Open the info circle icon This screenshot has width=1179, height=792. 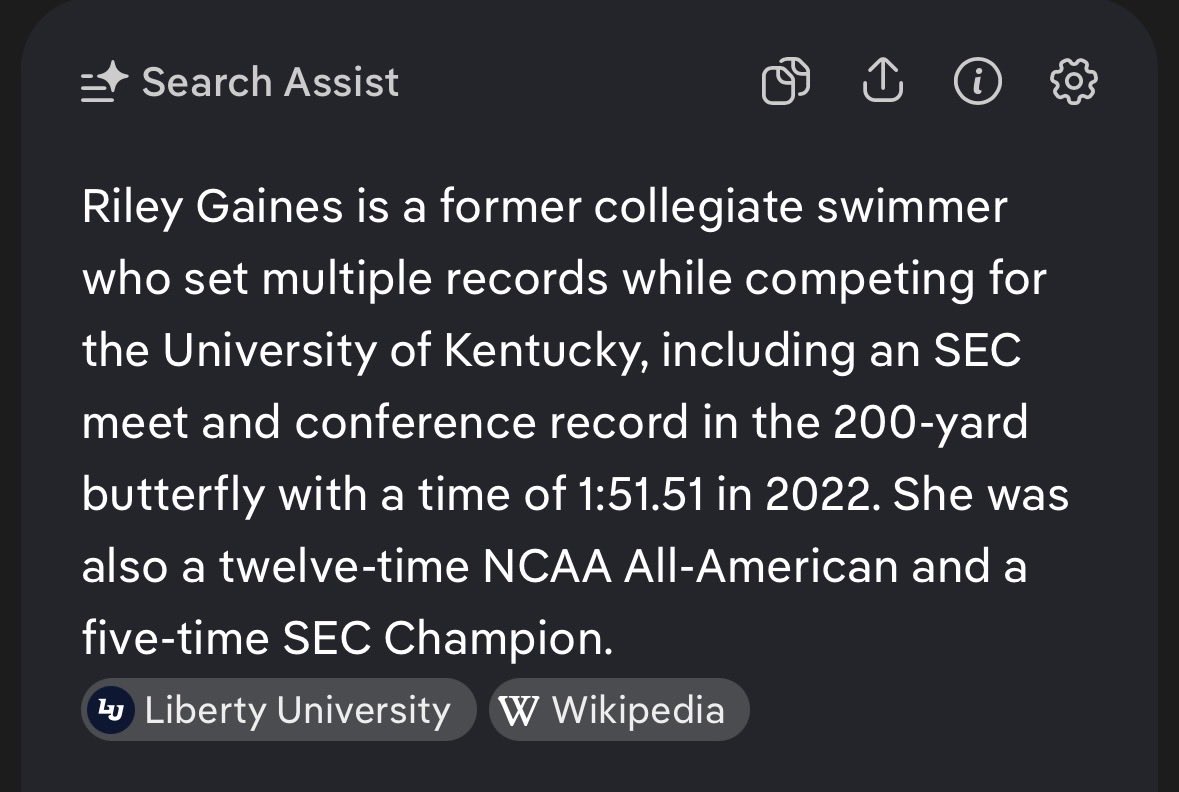[x=977, y=81]
